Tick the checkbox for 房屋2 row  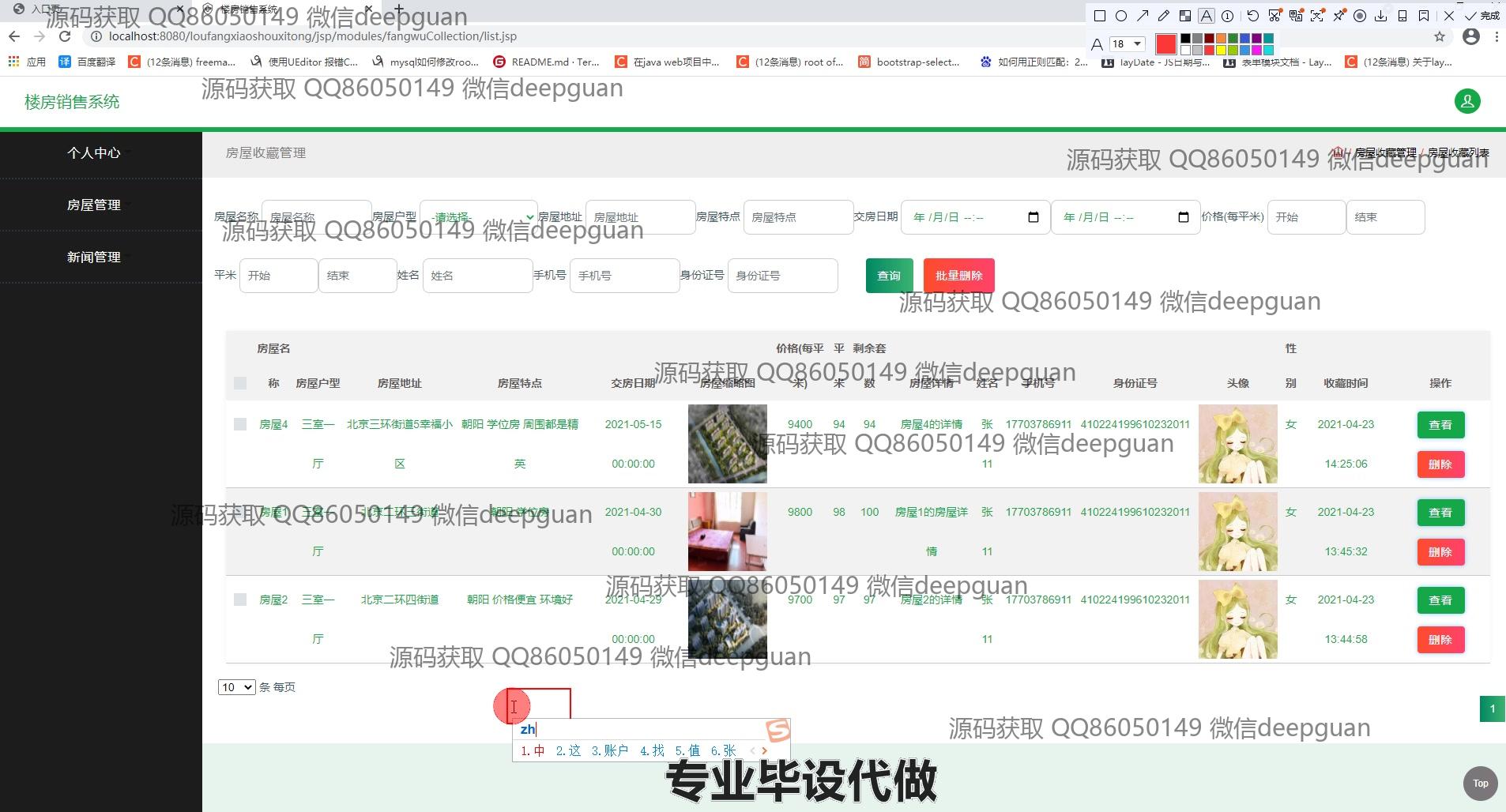click(x=240, y=600)
